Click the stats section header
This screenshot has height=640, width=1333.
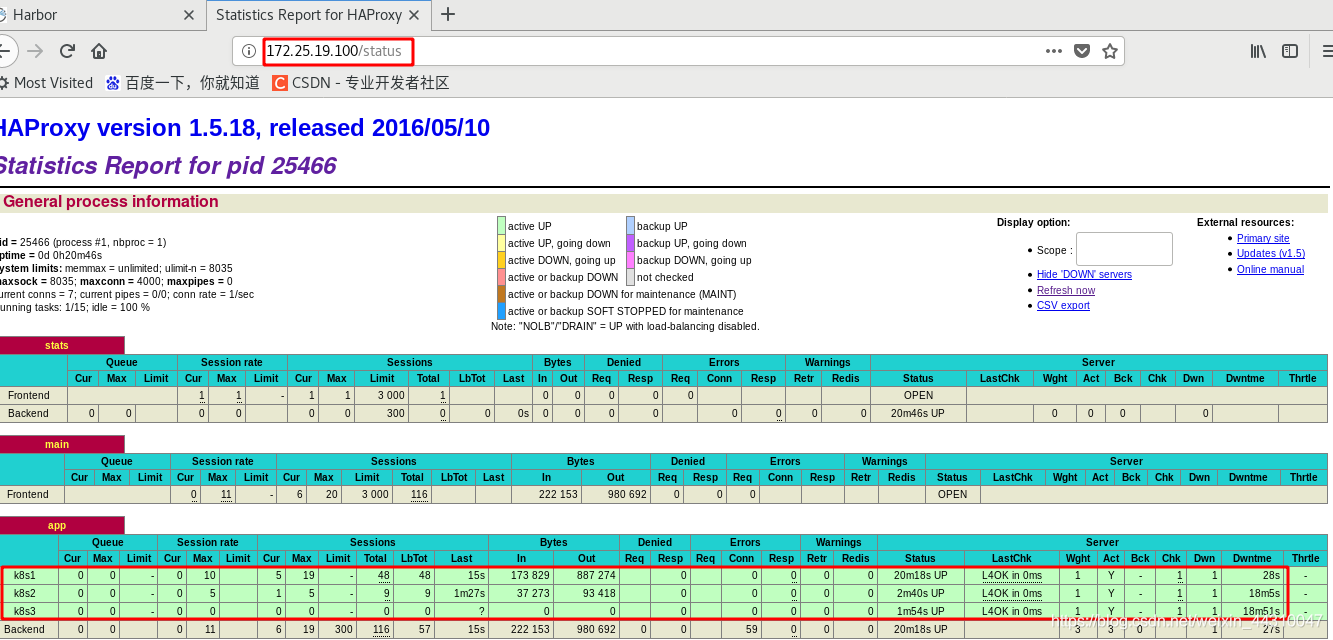[57, 345]
